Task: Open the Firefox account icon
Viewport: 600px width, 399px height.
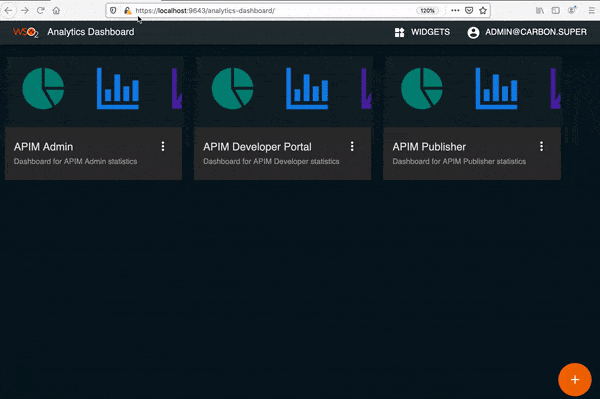Action: (572, 11)
